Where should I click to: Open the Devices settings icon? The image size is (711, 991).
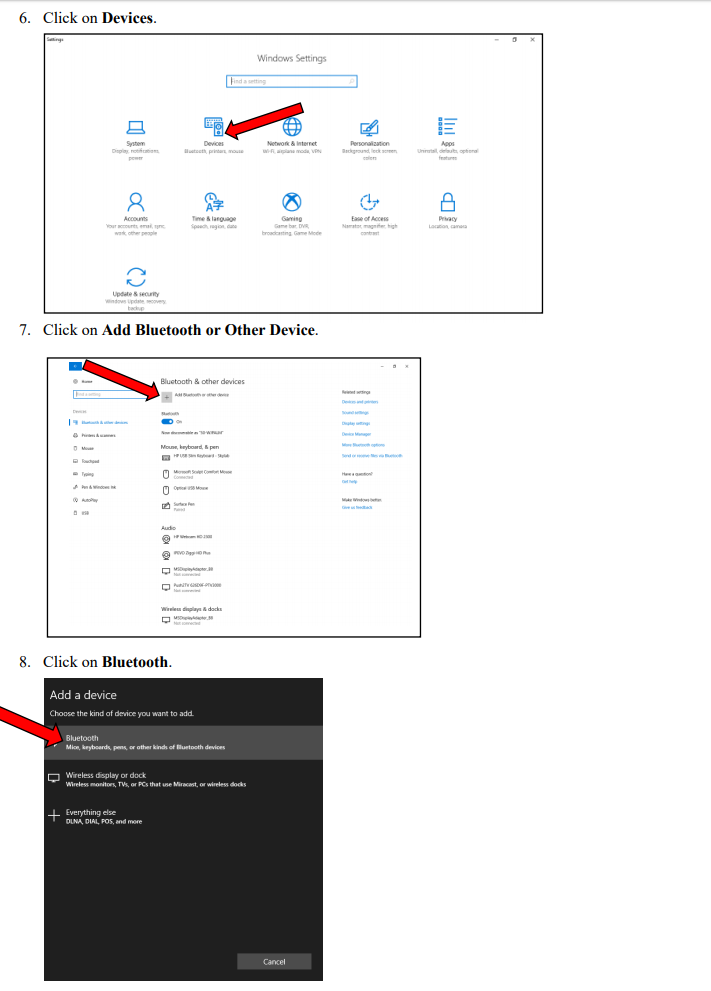tap(214, 126)
